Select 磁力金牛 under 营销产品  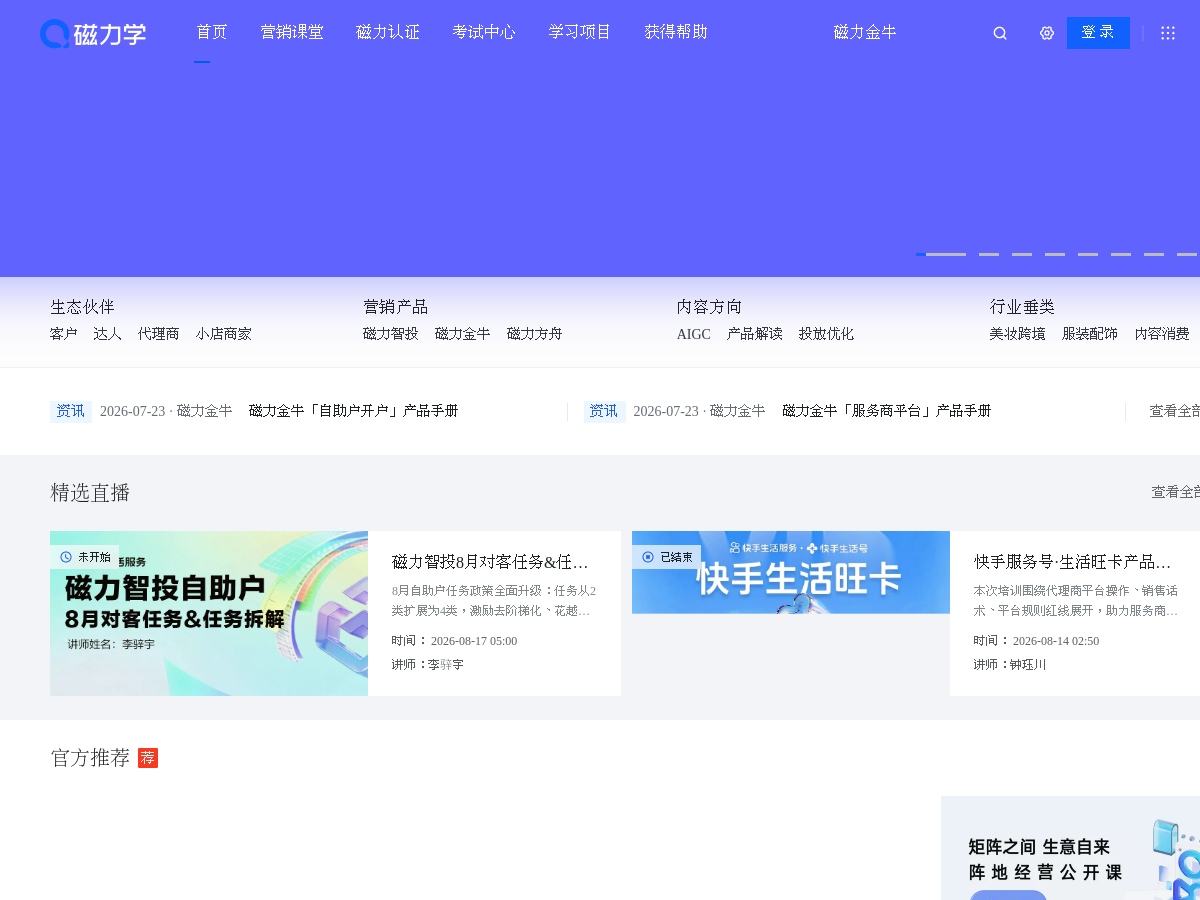pos(463,334)
